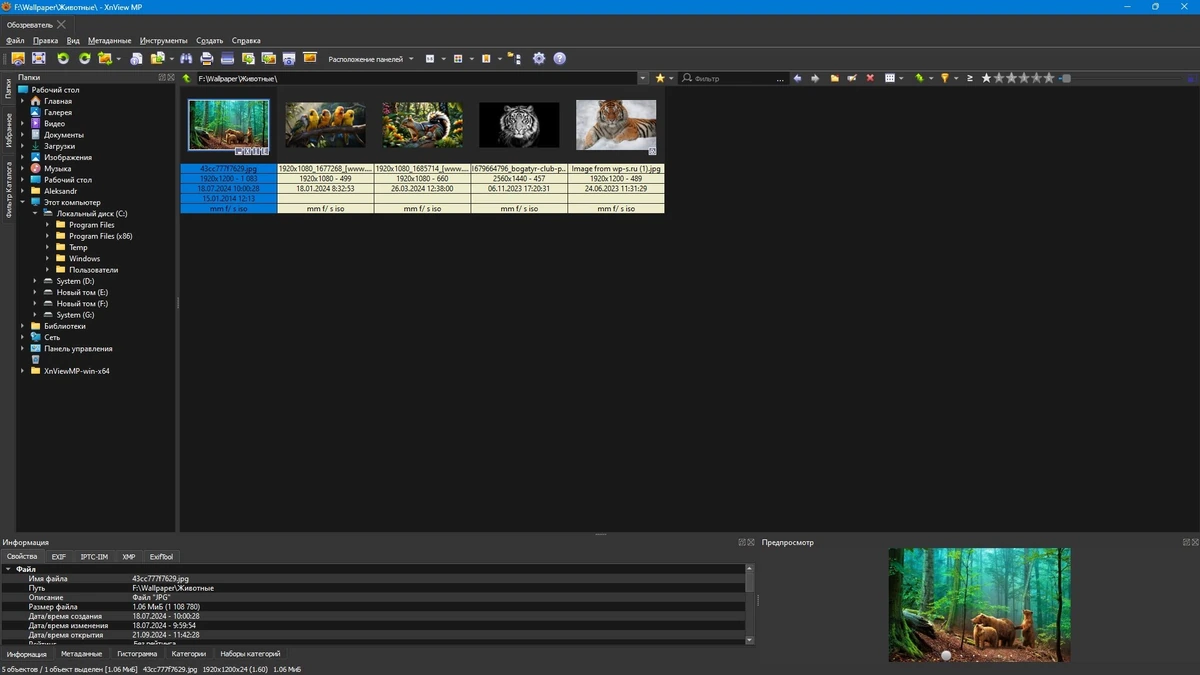Click the fullscreen view icon

click(39, 59)
